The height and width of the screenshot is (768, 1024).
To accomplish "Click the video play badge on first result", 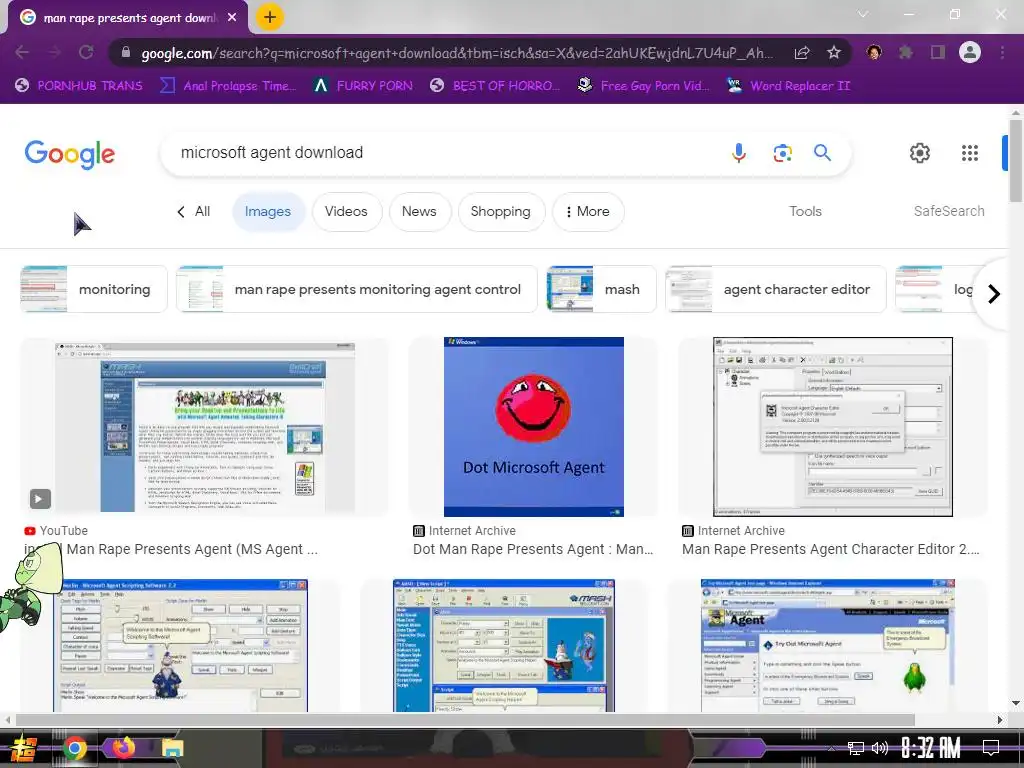I will coord(40,499).
